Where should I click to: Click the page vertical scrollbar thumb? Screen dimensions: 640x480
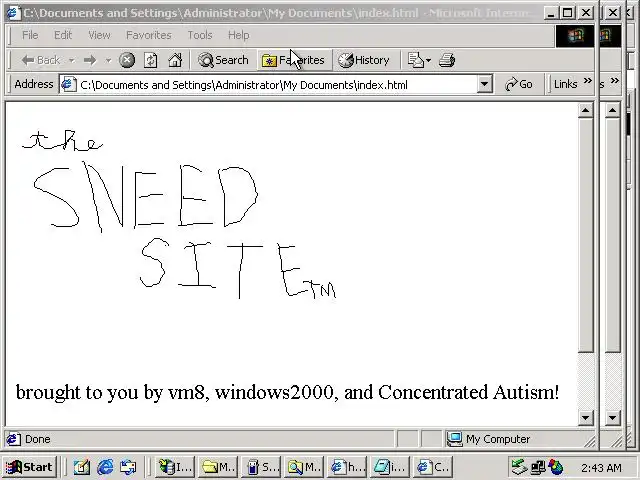point(585,235)
